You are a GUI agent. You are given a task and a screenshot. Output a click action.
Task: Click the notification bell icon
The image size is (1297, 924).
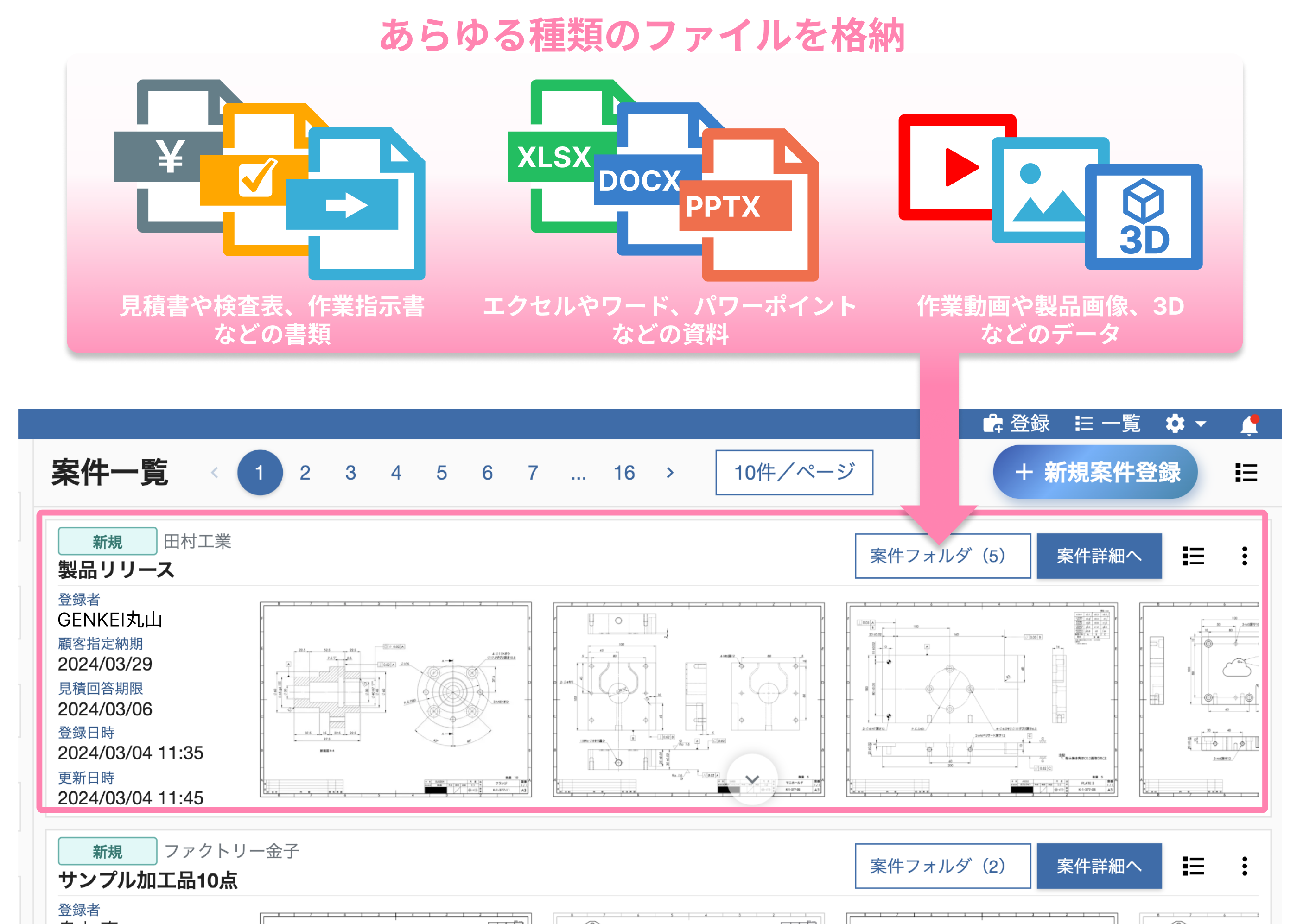pyautogui.click(x=1249, y=424)
